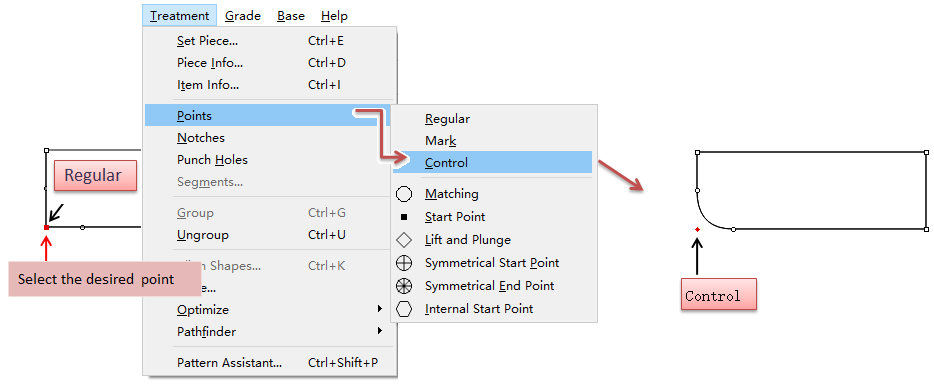The width and height of the screenshot is (934, 387).
Task: Choose the Symmetrical Start Point crosshair icon
Action: tap(404, 263)
